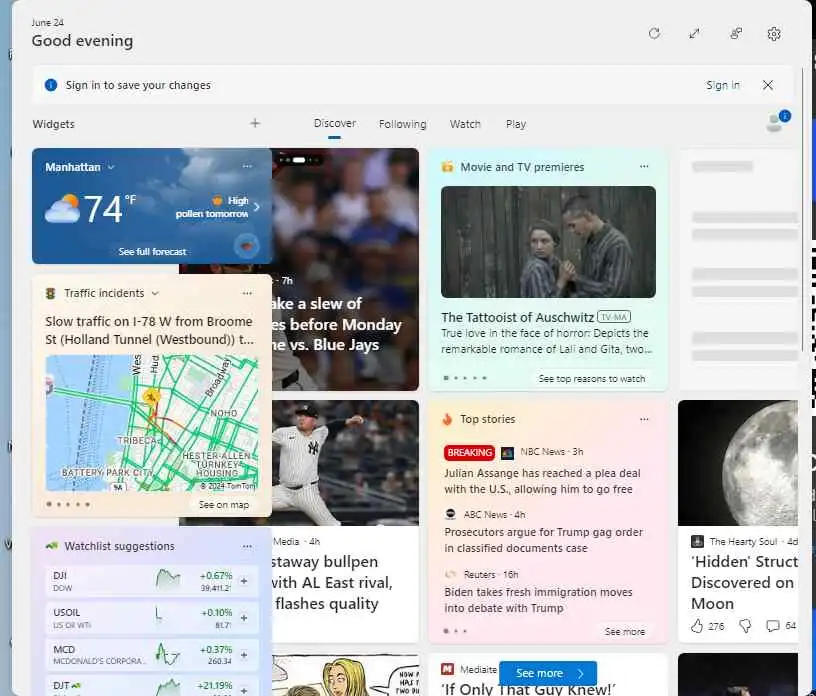Screen dimensions: 816x696
Task: Click the cartoon comic thumbnail
Action: [345, 675]
